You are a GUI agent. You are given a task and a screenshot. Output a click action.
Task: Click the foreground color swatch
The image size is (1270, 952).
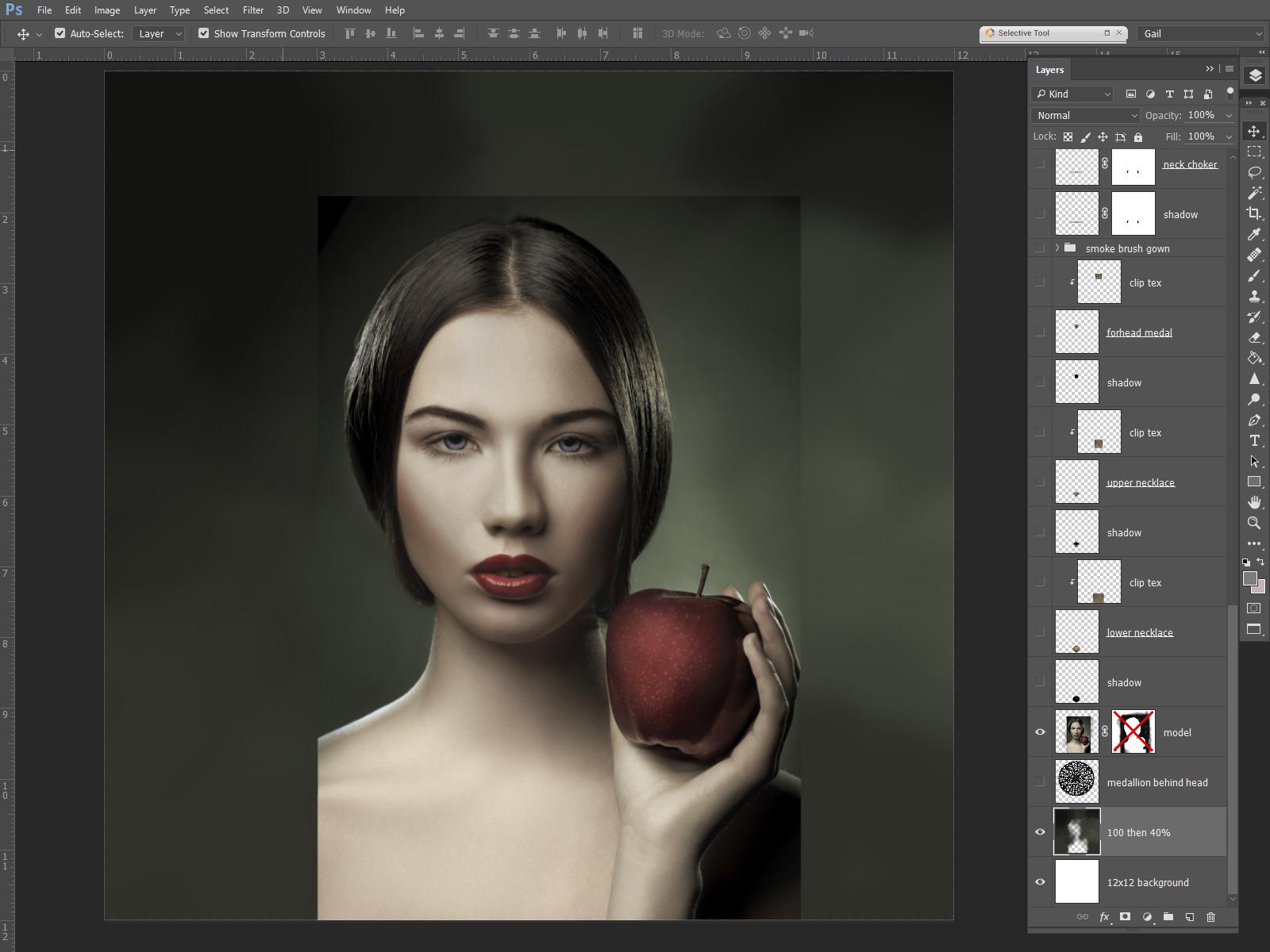1249,579
